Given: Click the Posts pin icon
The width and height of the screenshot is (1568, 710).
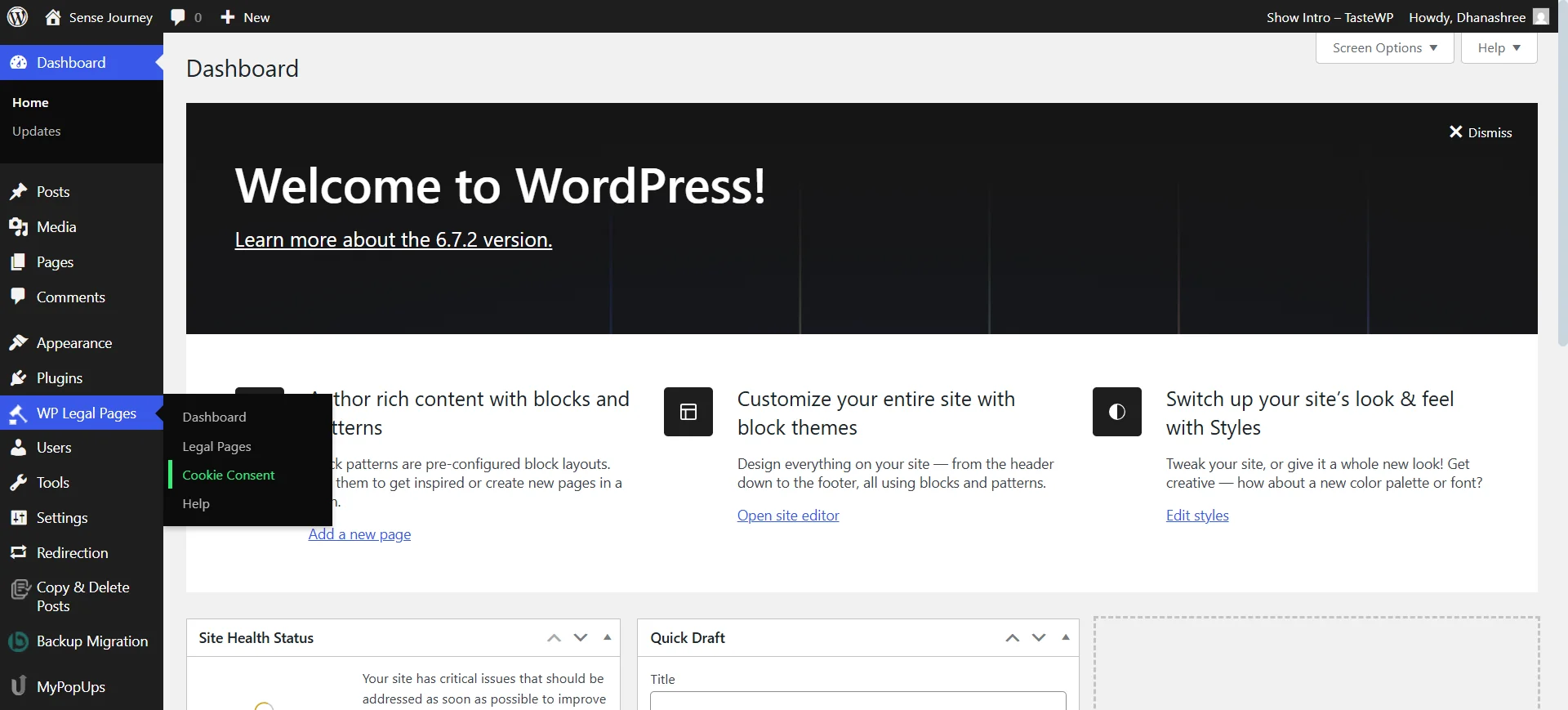Looking at the screenshot, I should pyautogui.click(x=18, y=192).
